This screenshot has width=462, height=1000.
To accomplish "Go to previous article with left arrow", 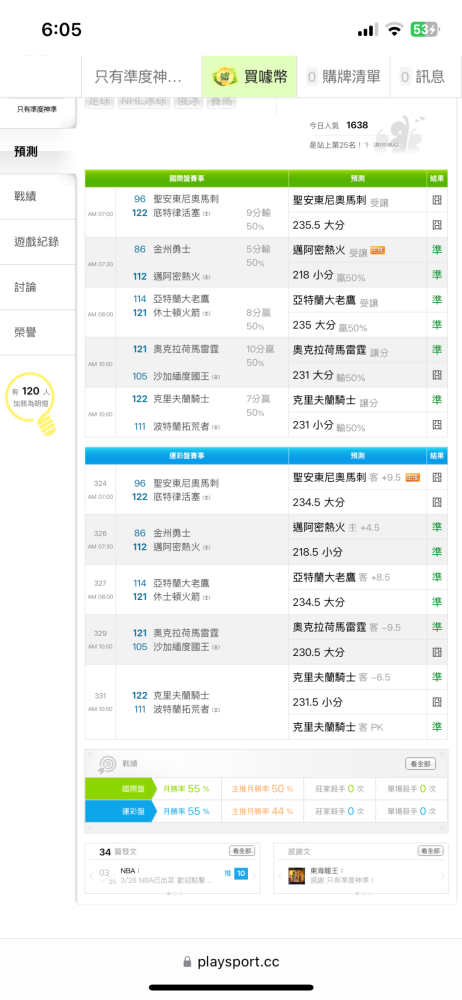I will point(91,876).
